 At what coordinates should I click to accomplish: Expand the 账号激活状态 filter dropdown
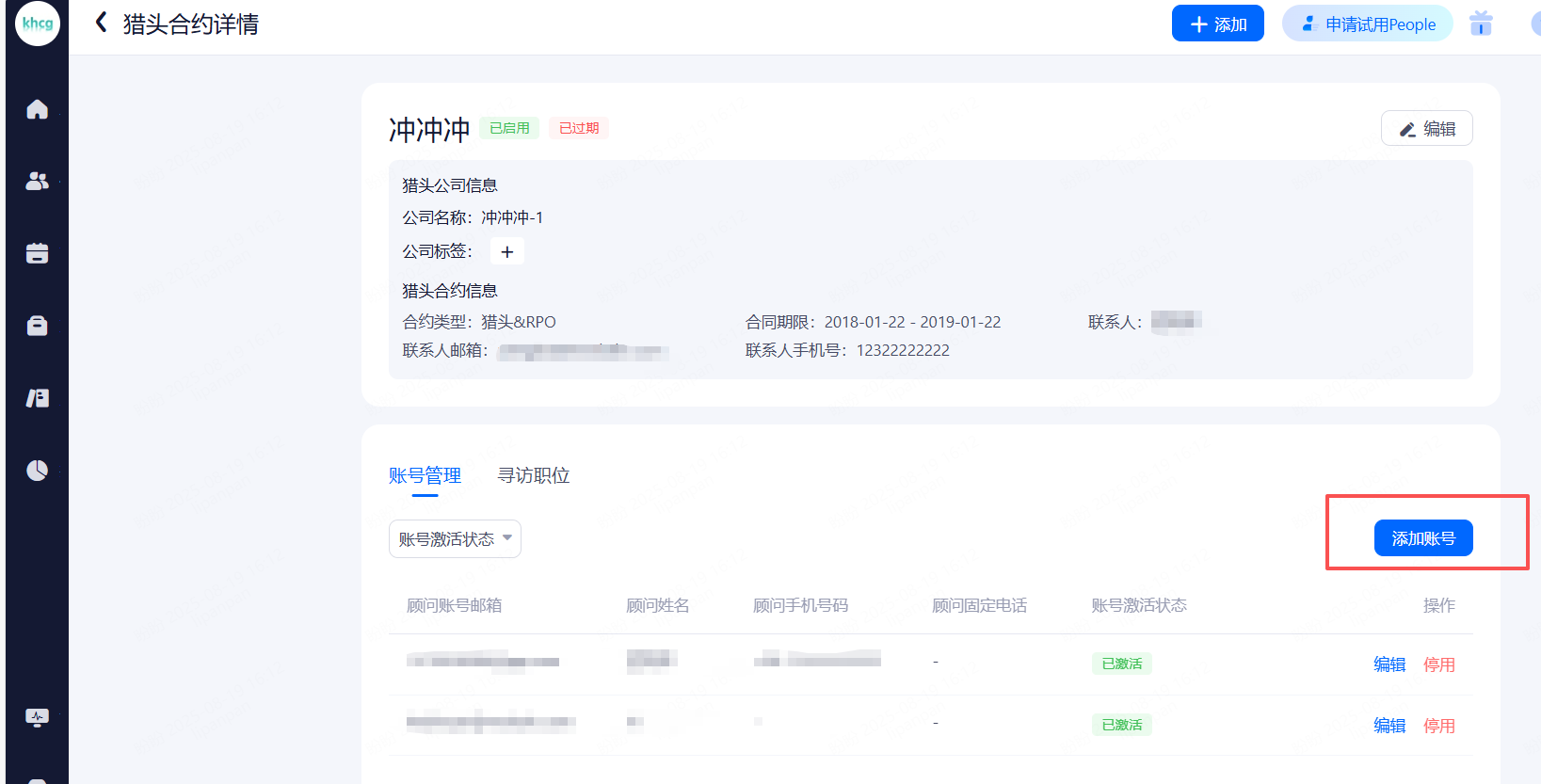pos(455,539)
